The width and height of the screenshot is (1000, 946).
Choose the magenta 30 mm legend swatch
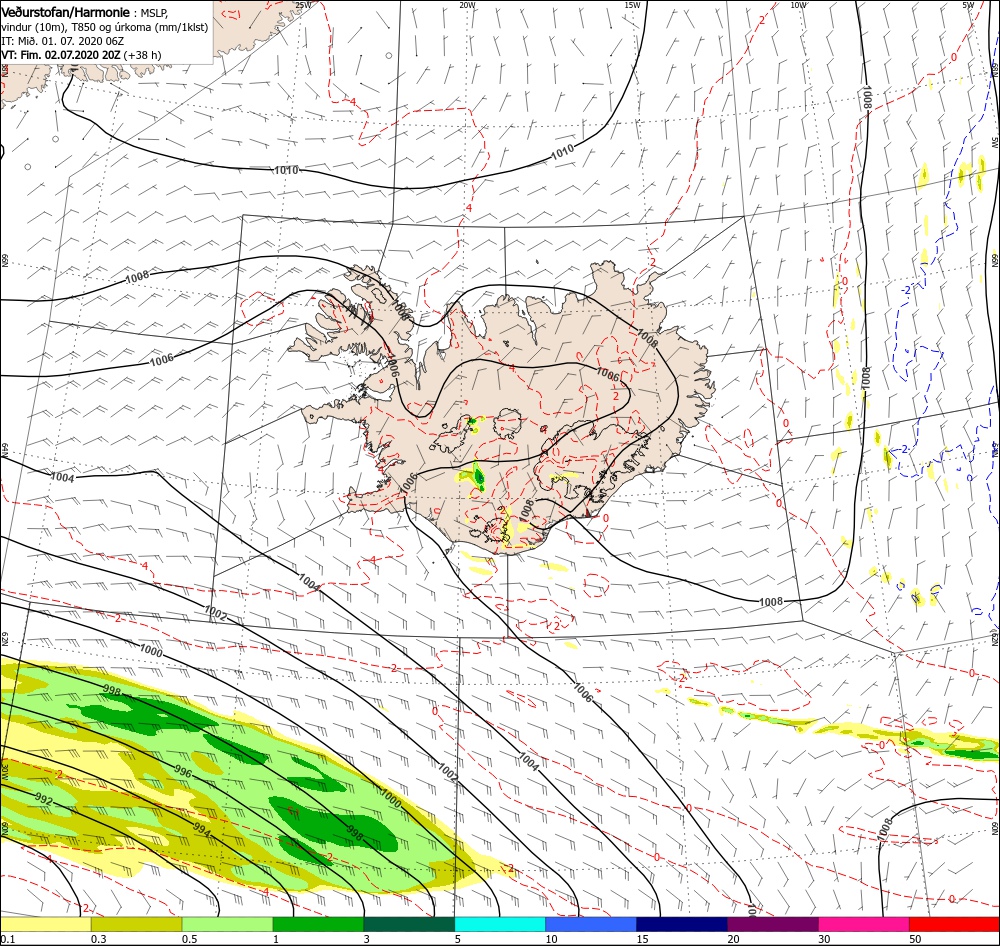(864, 924)
